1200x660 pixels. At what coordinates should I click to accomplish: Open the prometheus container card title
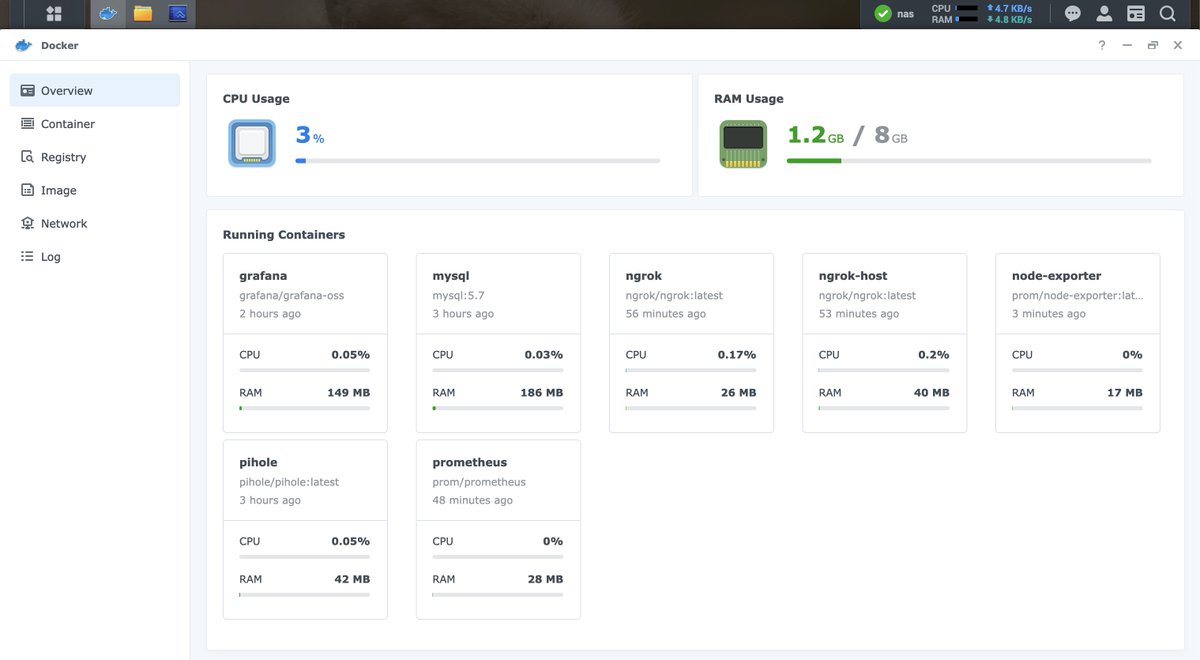470,463
